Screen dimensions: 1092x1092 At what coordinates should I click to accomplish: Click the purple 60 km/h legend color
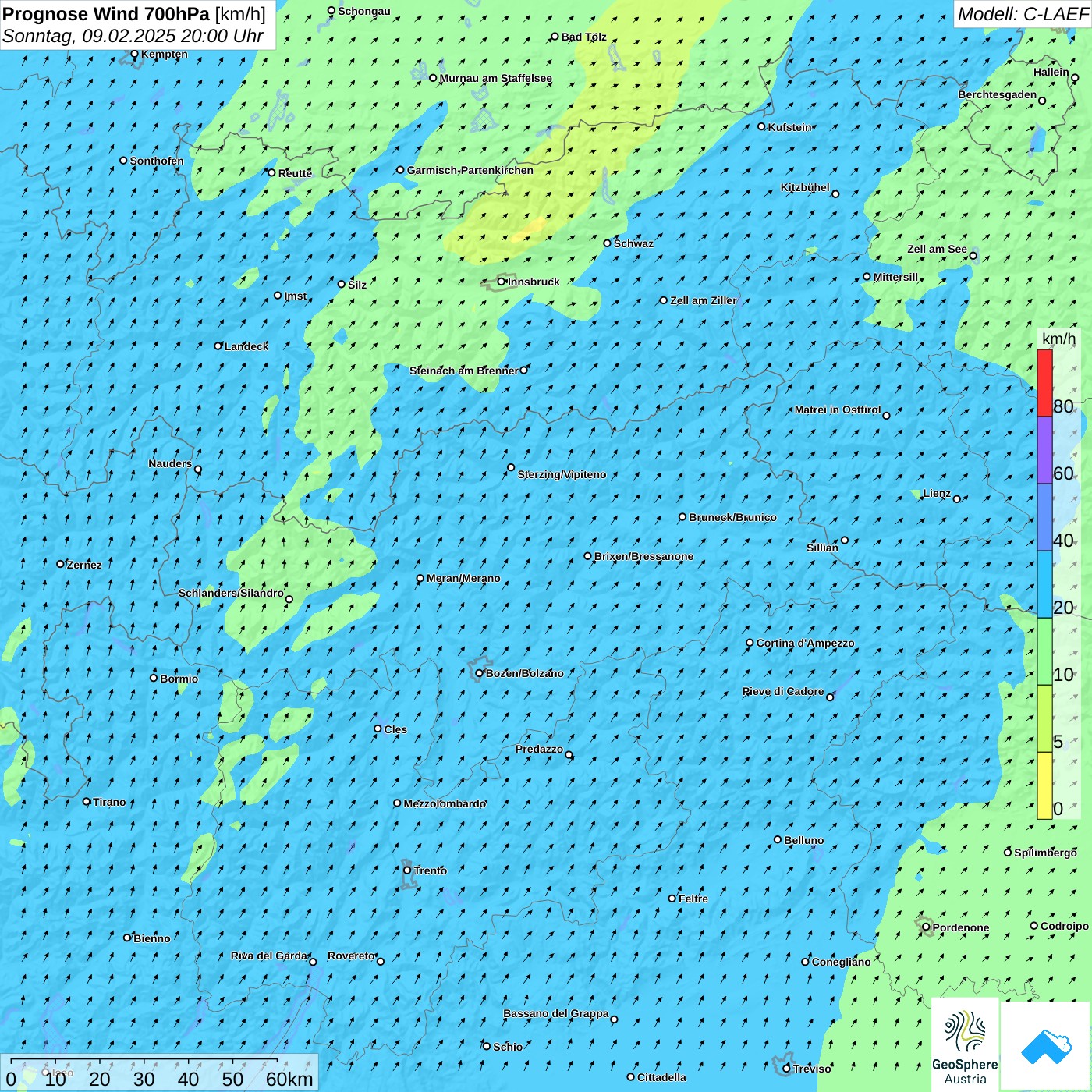coord(1044,450)
